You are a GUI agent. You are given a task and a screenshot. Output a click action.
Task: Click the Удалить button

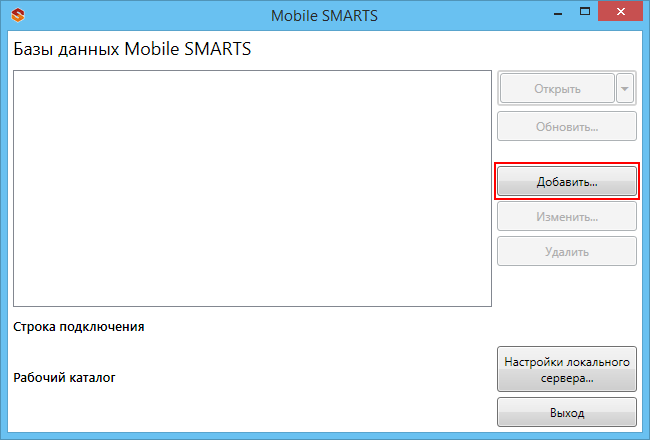click(567, 251)
